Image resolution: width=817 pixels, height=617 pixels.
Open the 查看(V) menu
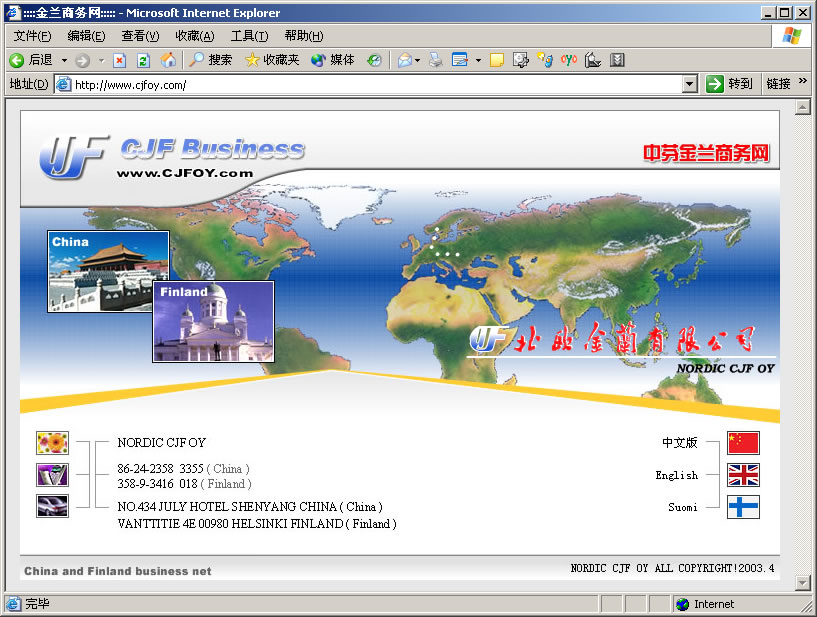click(x=140, y=36)
